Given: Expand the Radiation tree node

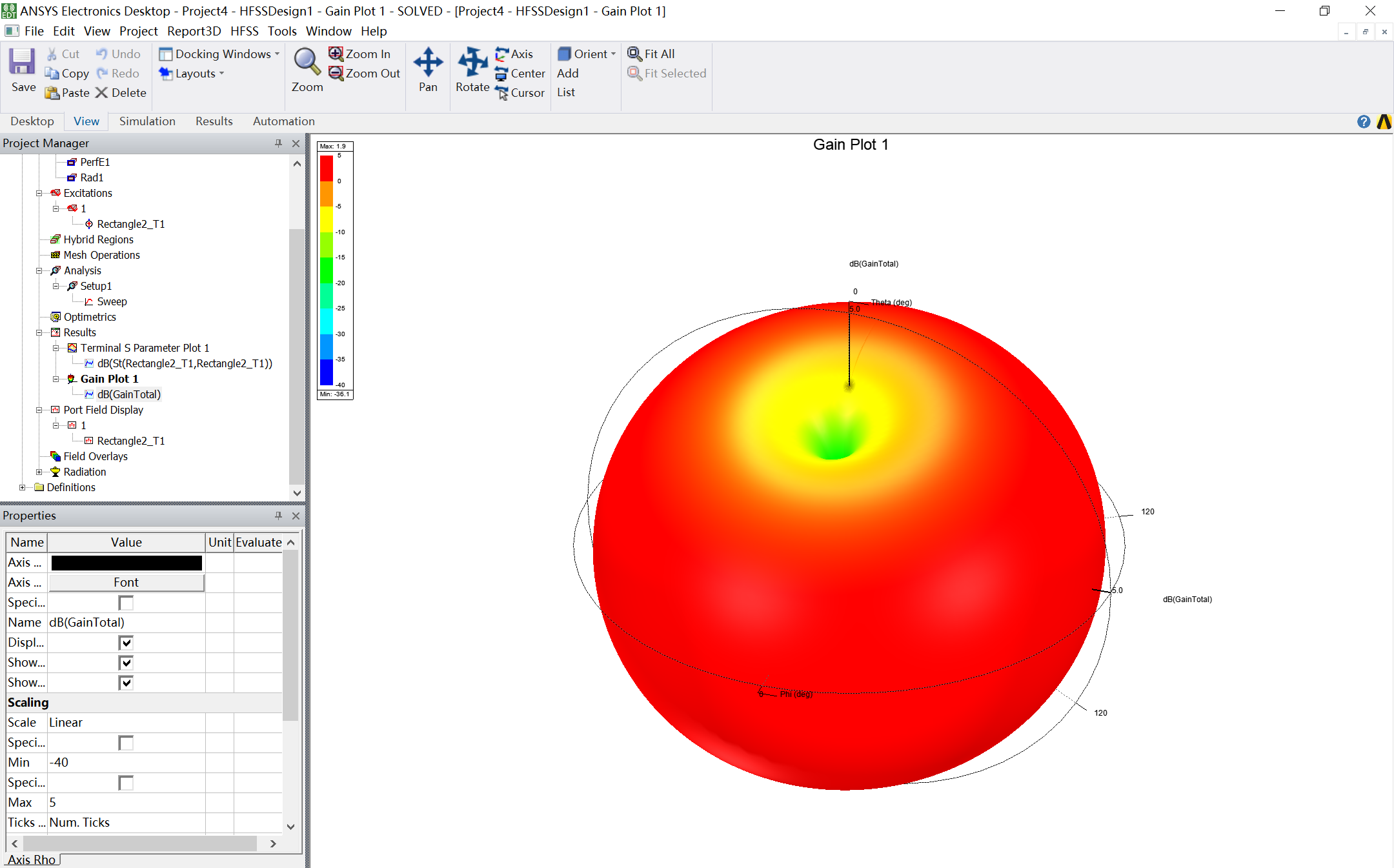Looking at the screenshot, I should tap(39, 472).
